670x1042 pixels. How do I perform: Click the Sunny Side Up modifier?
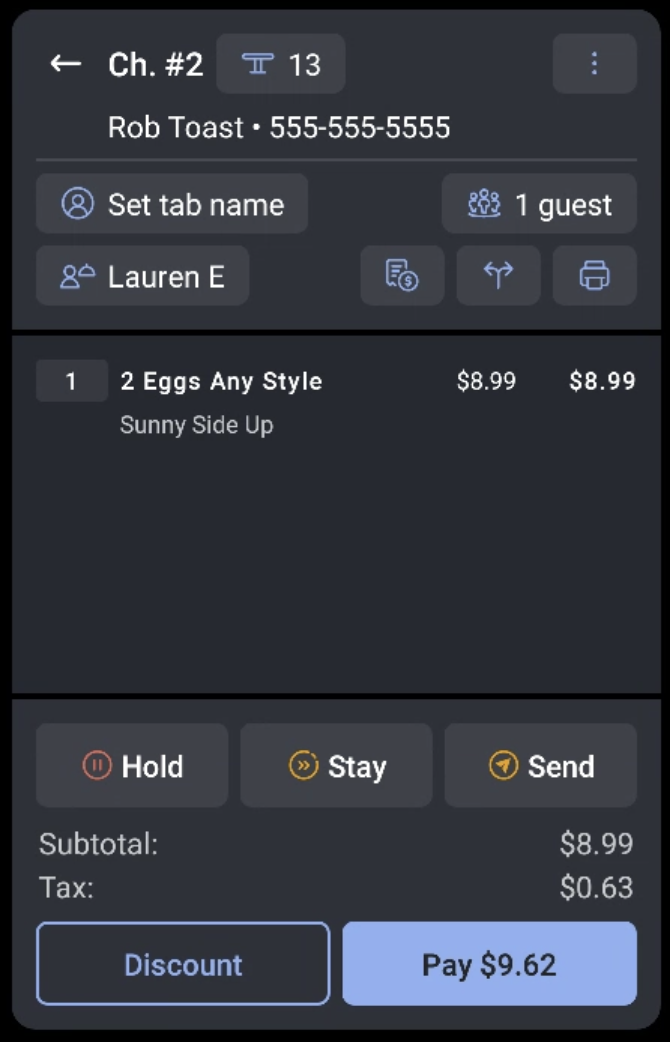(196, 424)
